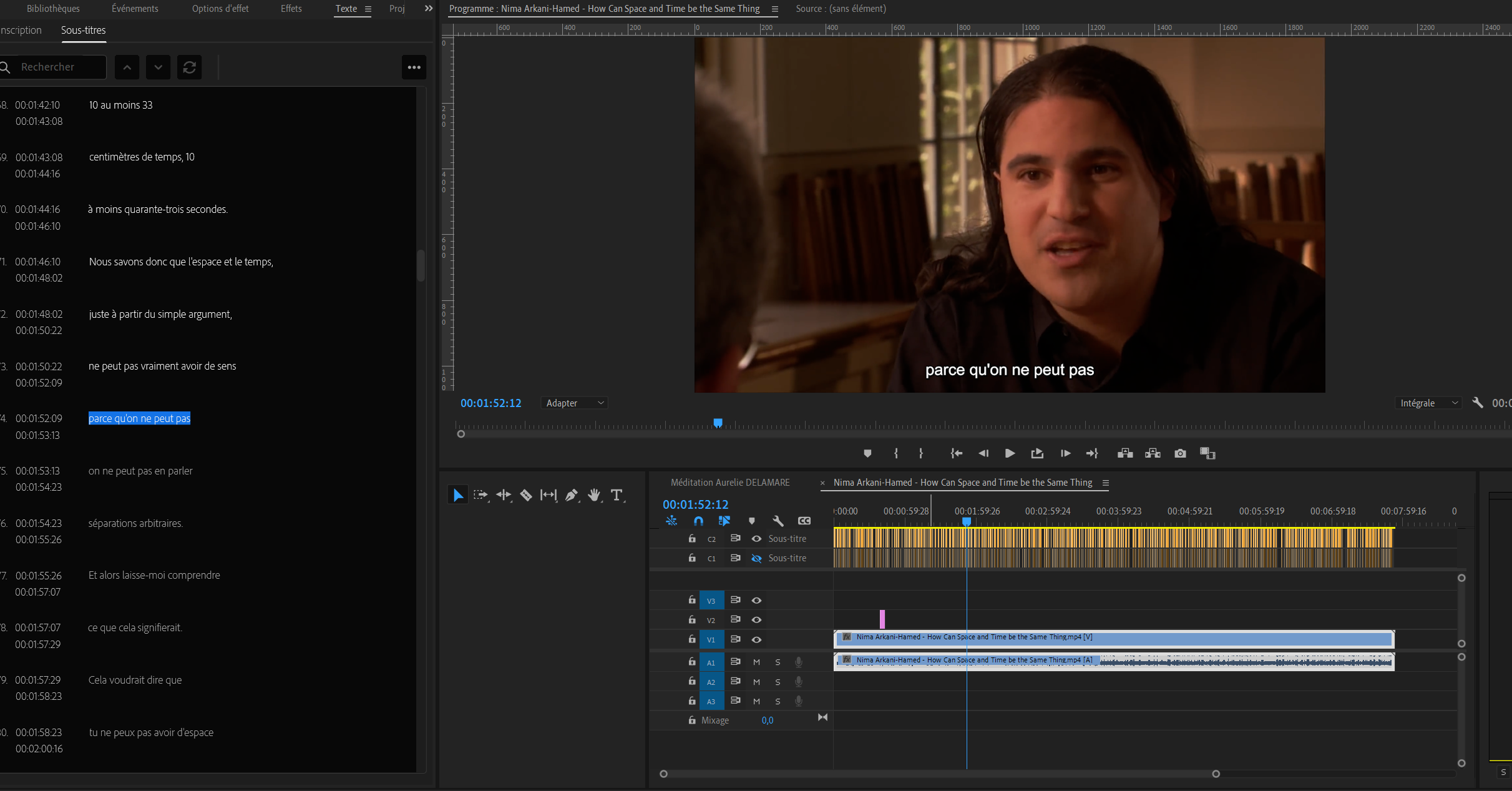This screenshot has height=791, width=1512.
Task: Show hidden C1 Sous-titre track
Action: pyautogui.click(x=756, y=558)
